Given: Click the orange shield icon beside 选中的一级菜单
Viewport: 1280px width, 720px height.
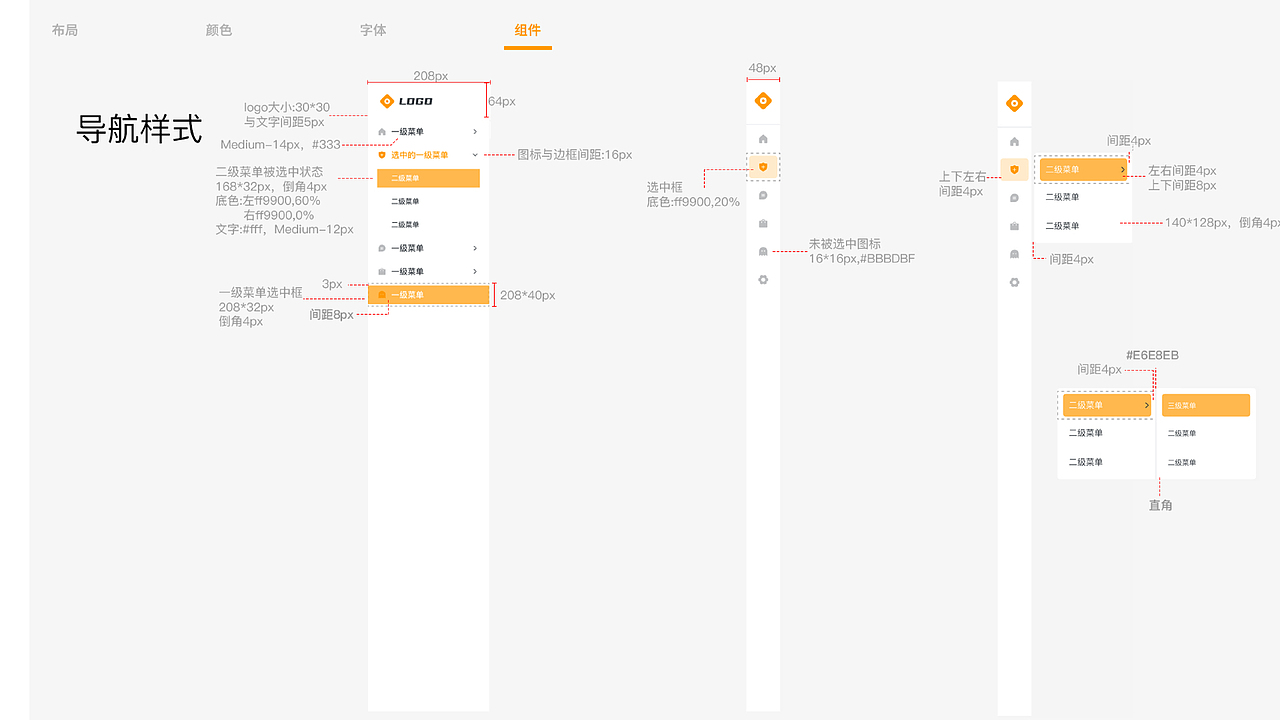Looking at the screenshot, I should (x=382, y=155).
